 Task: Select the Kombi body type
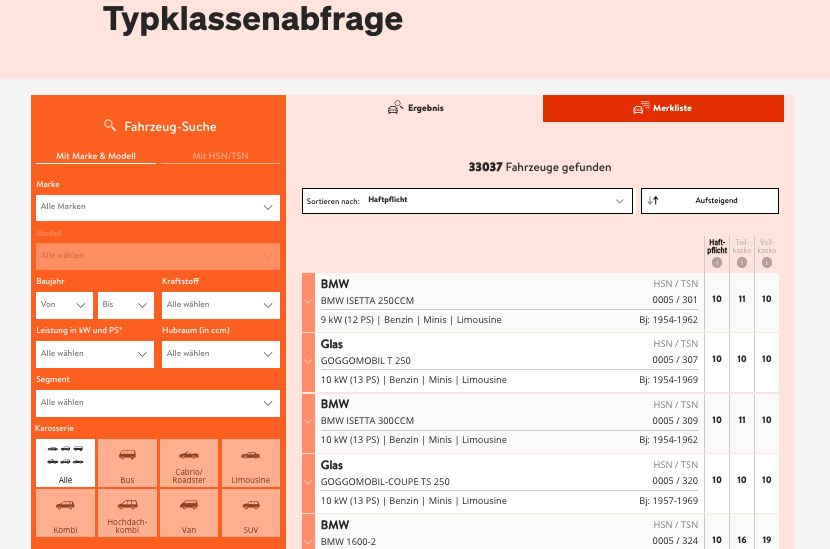click(x=65, y=513)
